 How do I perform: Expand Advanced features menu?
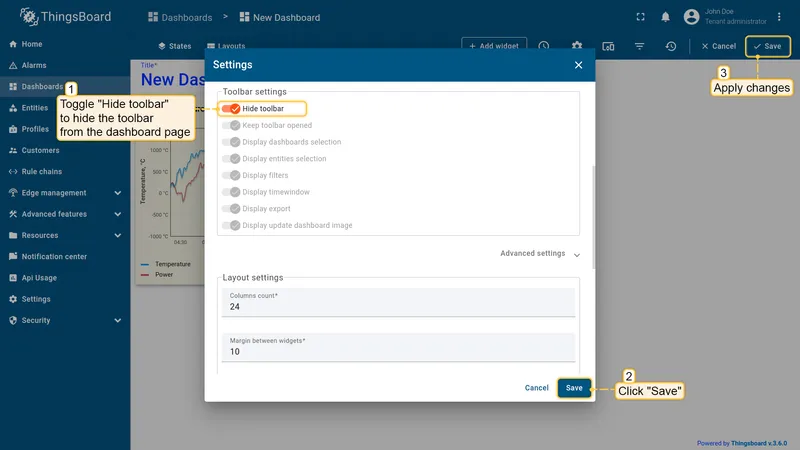click(x=118, y=214)
